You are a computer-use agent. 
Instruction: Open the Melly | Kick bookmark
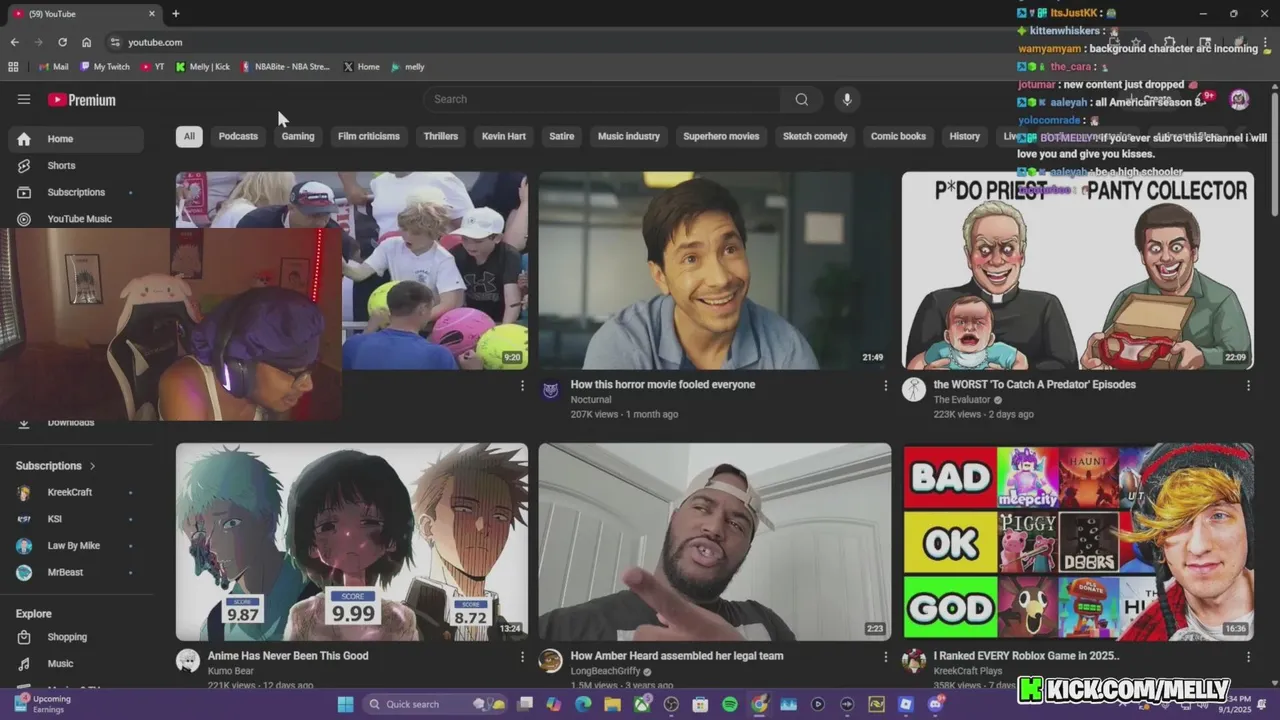coord(202,67)
